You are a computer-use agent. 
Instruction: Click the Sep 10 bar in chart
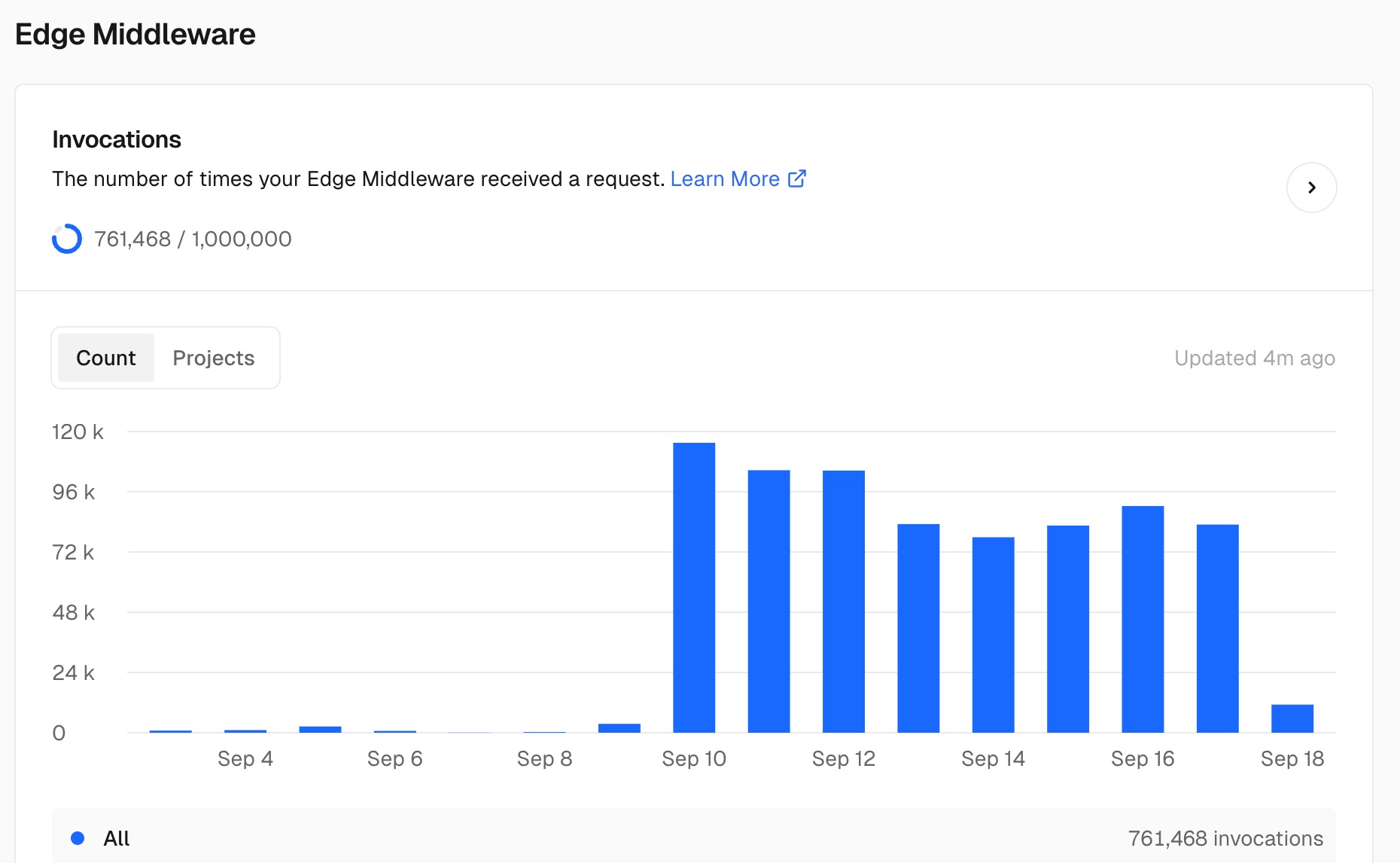(x=694, y=587)
